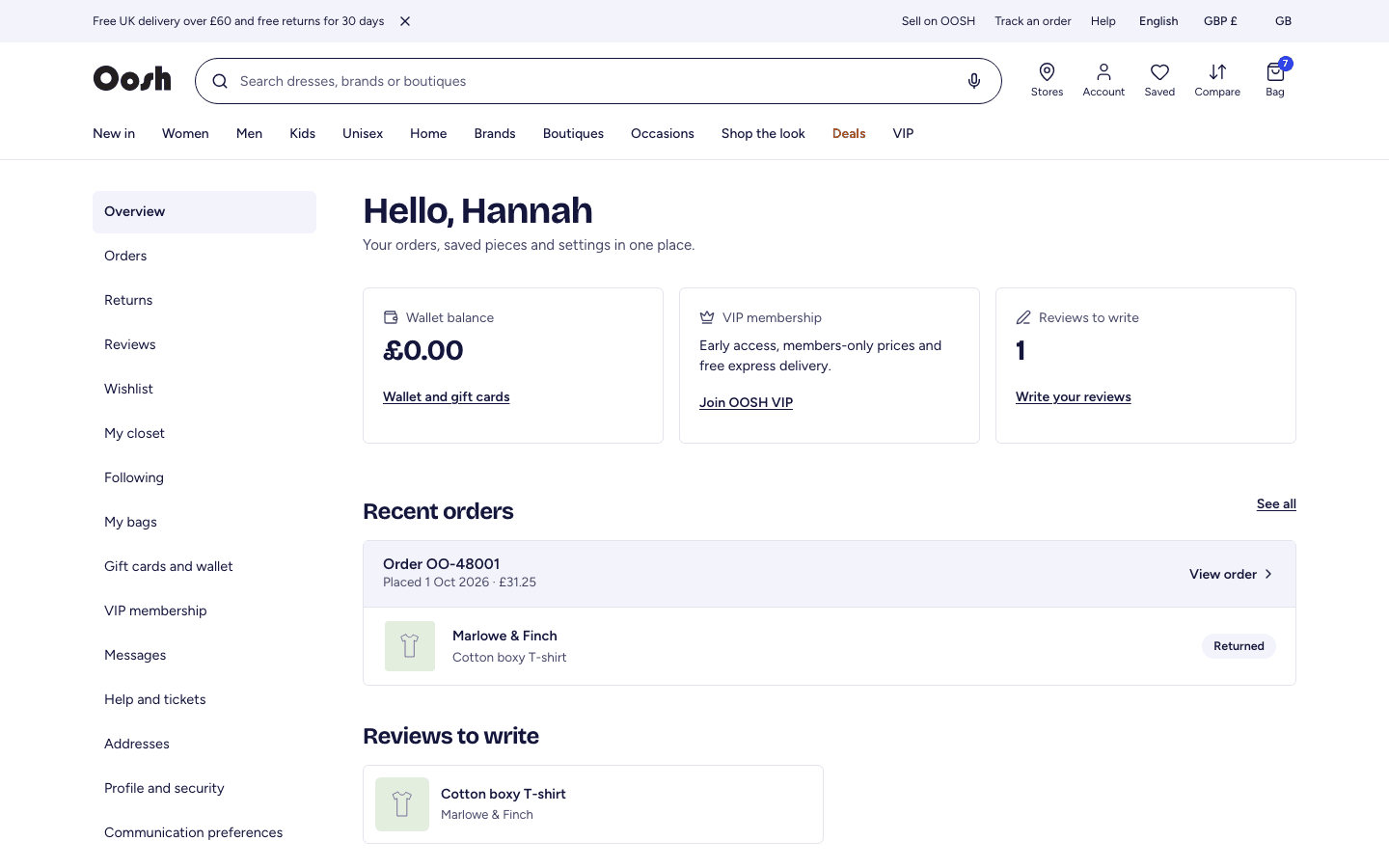This screenshot has height=868, width=1389.
Task: Open the Compare icon
Action: coord(1217,80)
